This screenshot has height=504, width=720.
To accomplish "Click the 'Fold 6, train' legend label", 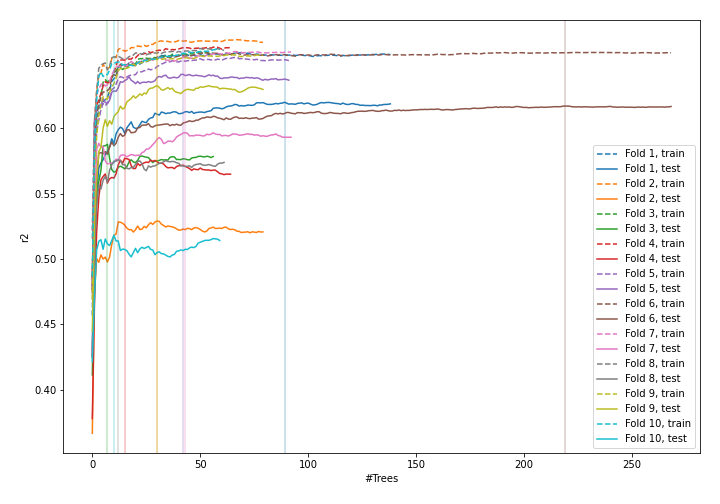I will pos(654,303).
